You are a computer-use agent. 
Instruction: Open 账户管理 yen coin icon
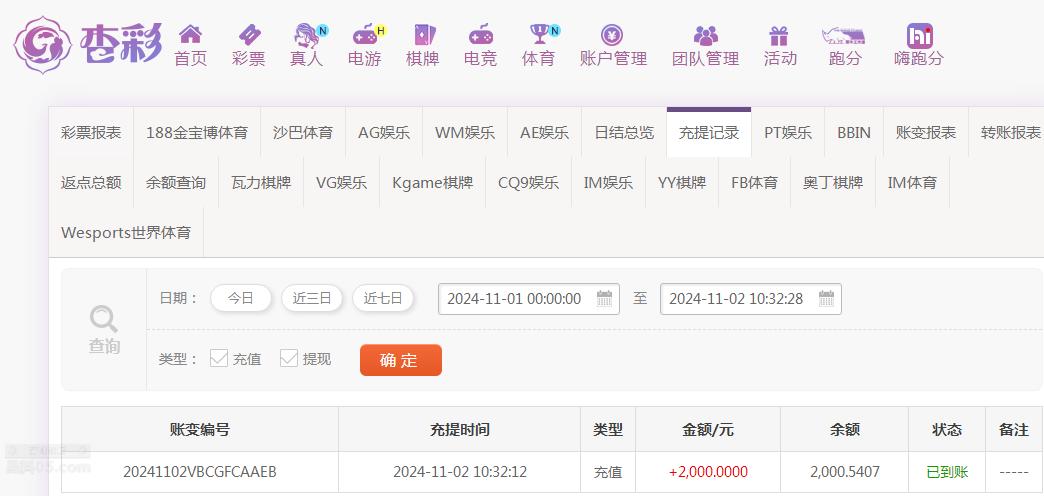612,35
